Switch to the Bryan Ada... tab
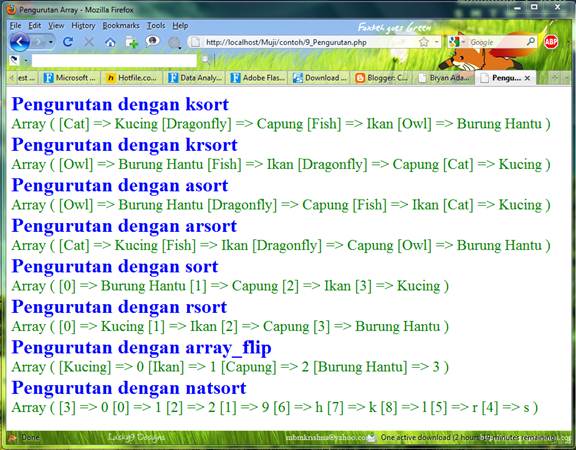 click(444, 78)
